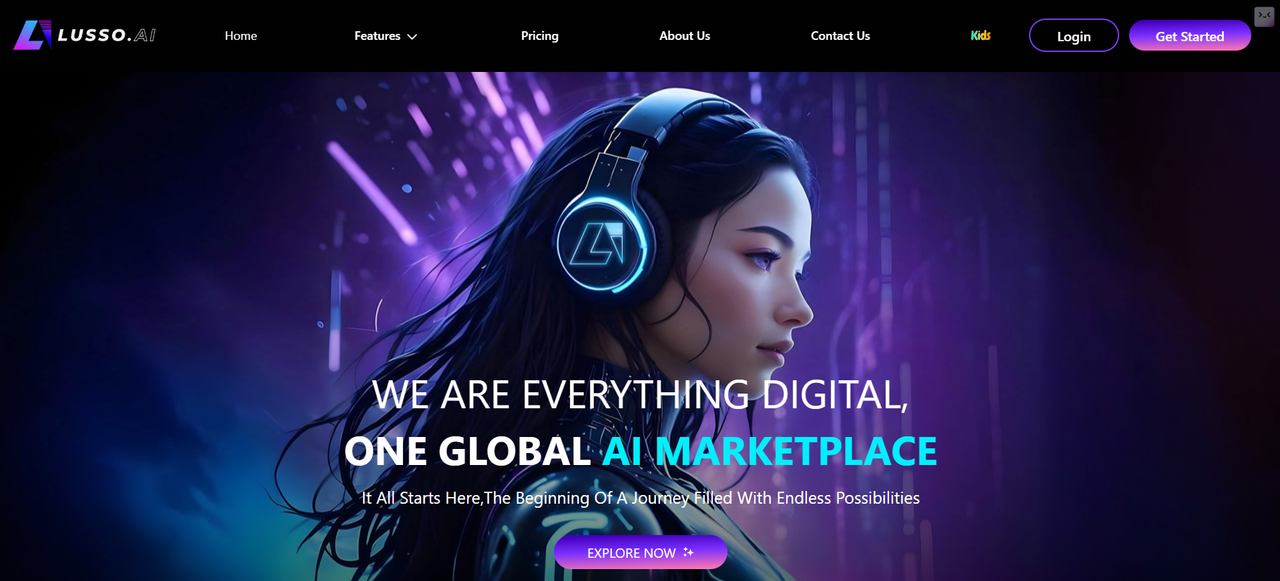Click the cyan AI MARKETPLACE text
This screenshot has height=581, width=1280.
[769, 451]
